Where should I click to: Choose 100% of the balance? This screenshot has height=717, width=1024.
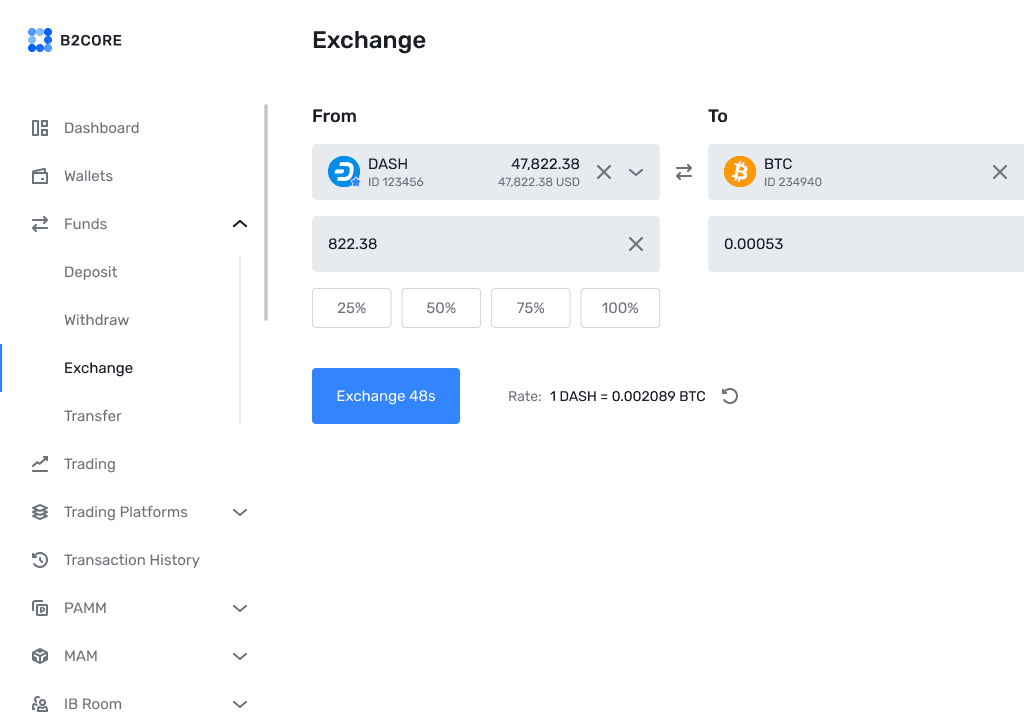tap(620, 308)
